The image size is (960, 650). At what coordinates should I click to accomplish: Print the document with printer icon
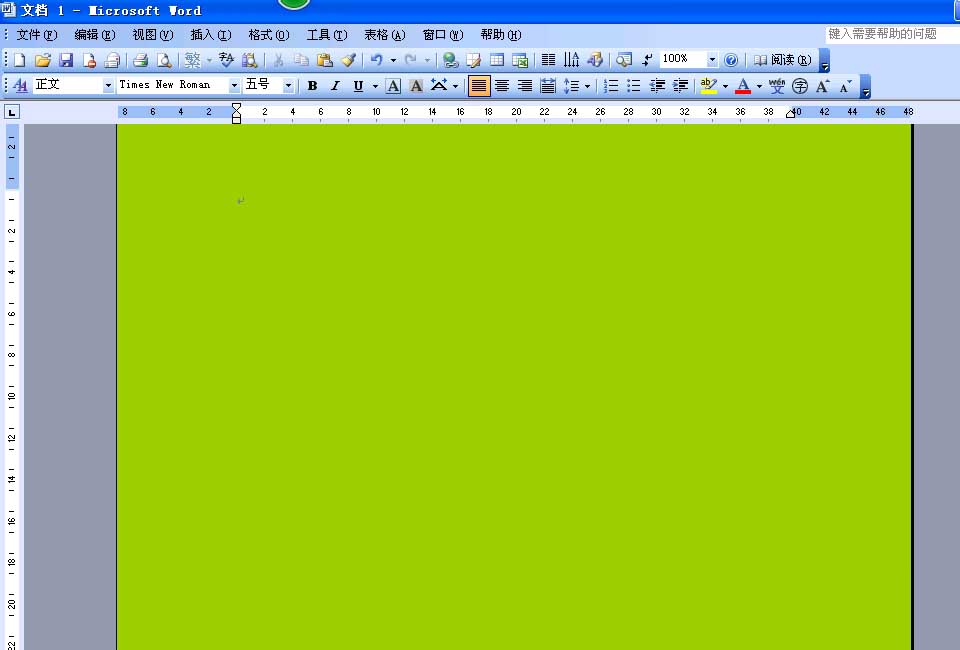(141, 60)
